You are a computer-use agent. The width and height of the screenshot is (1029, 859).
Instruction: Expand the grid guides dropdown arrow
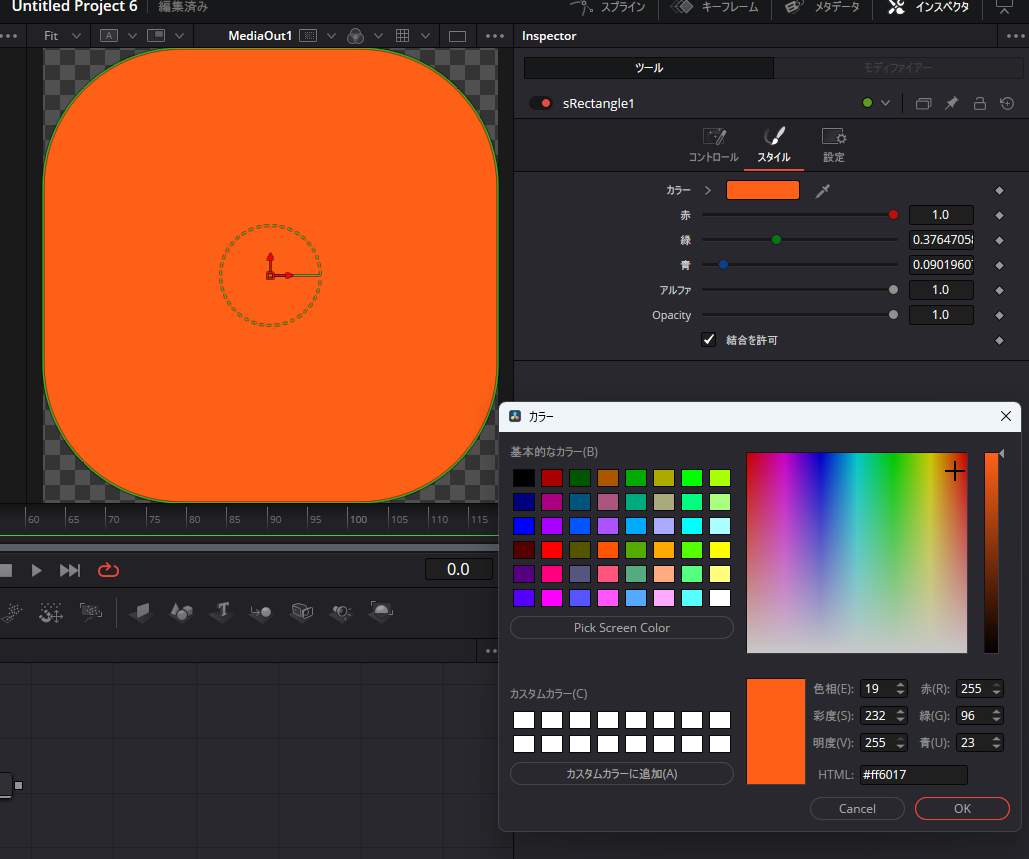(425, 35)
